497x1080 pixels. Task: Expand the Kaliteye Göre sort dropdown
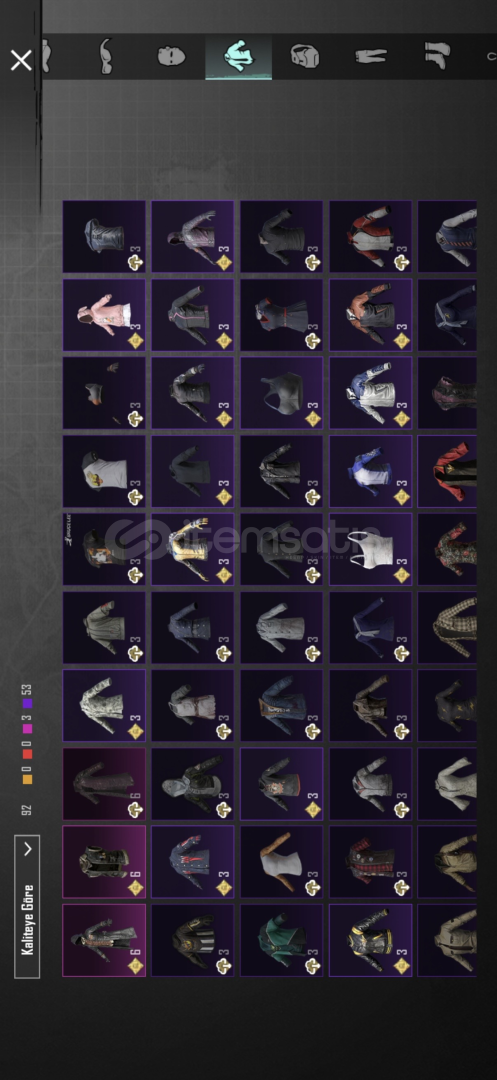coord(27,906)
